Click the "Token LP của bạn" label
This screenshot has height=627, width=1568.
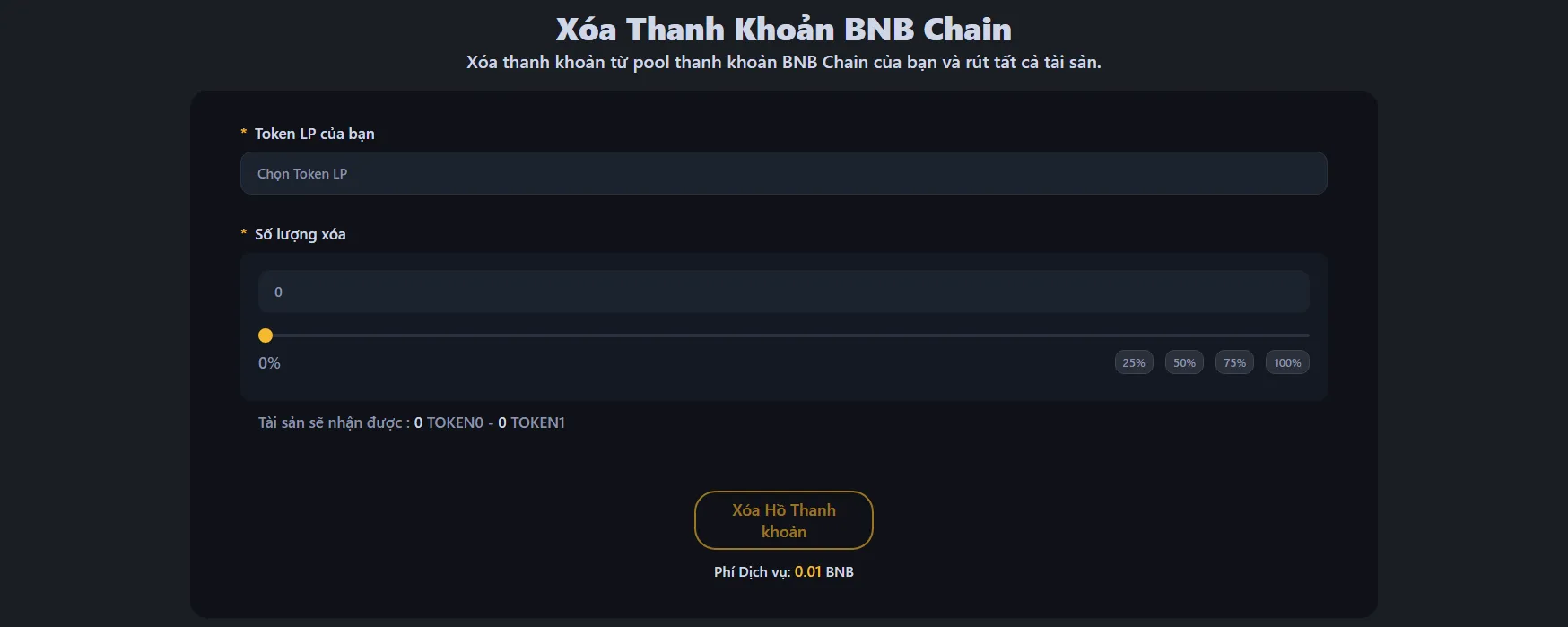tap(314, 134)
